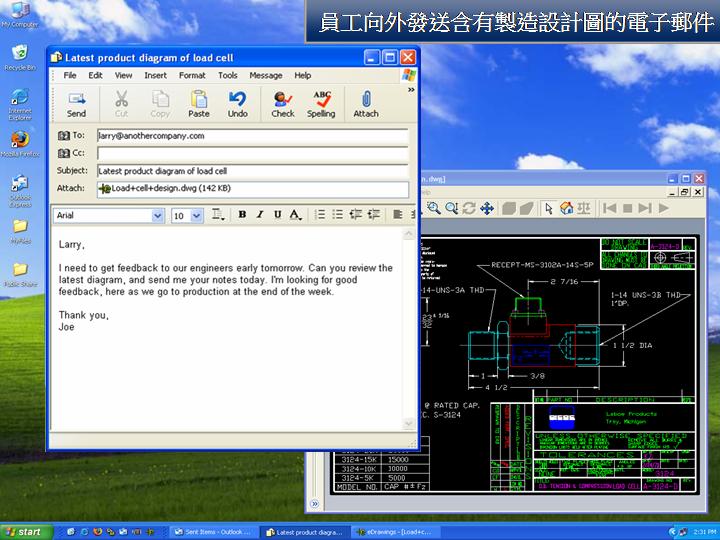The width and height of the screenshot is (720, 540).
Task: Open the Help menu in email
Action: (x=303, y=75)
